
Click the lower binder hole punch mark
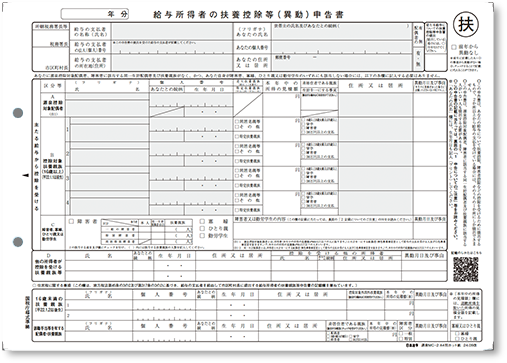[x=18, y=242]
